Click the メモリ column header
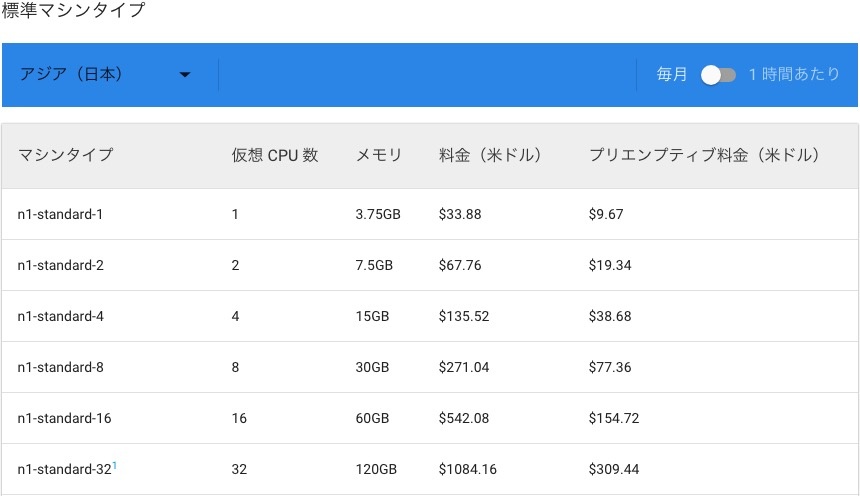Screen dimensions: 860x496 (x=379, y=155)
